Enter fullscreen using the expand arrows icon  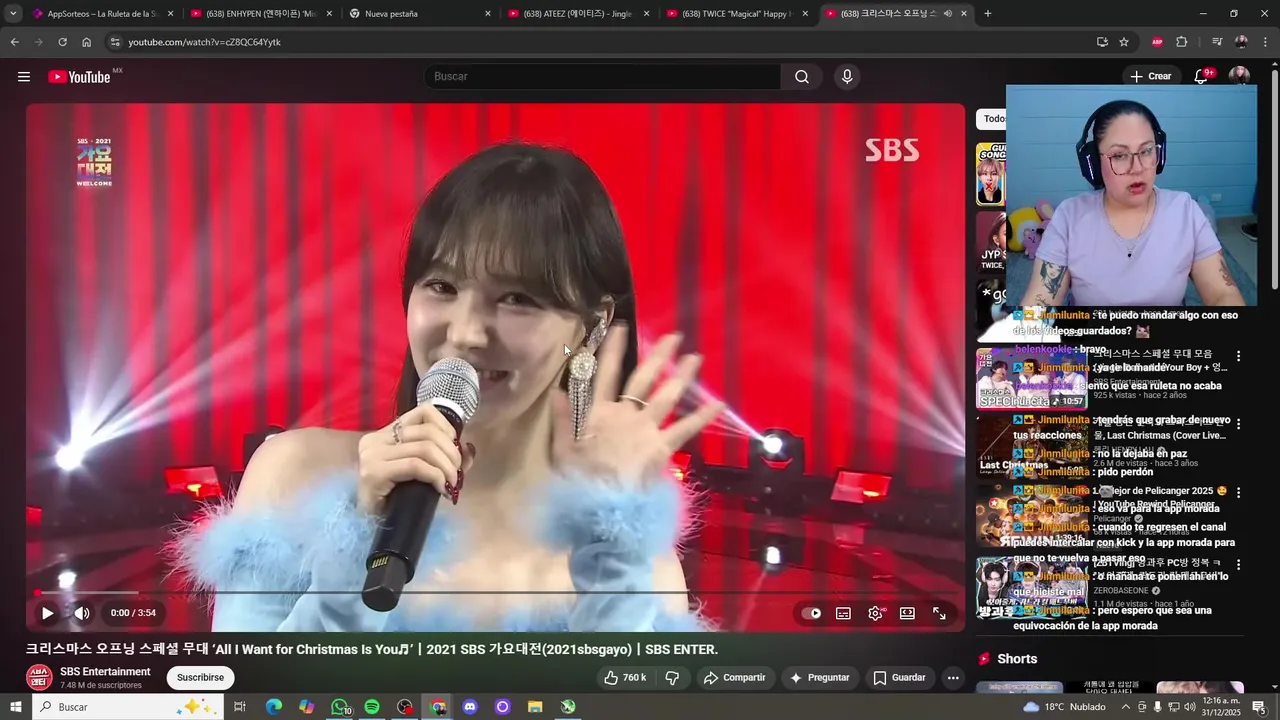tap(939, 613)
